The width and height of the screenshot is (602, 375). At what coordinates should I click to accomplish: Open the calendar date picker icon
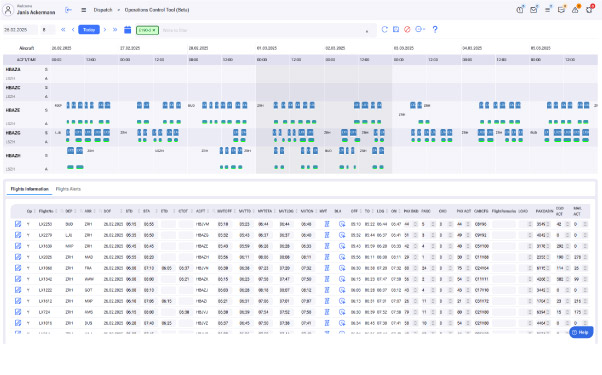coord(127,30)
